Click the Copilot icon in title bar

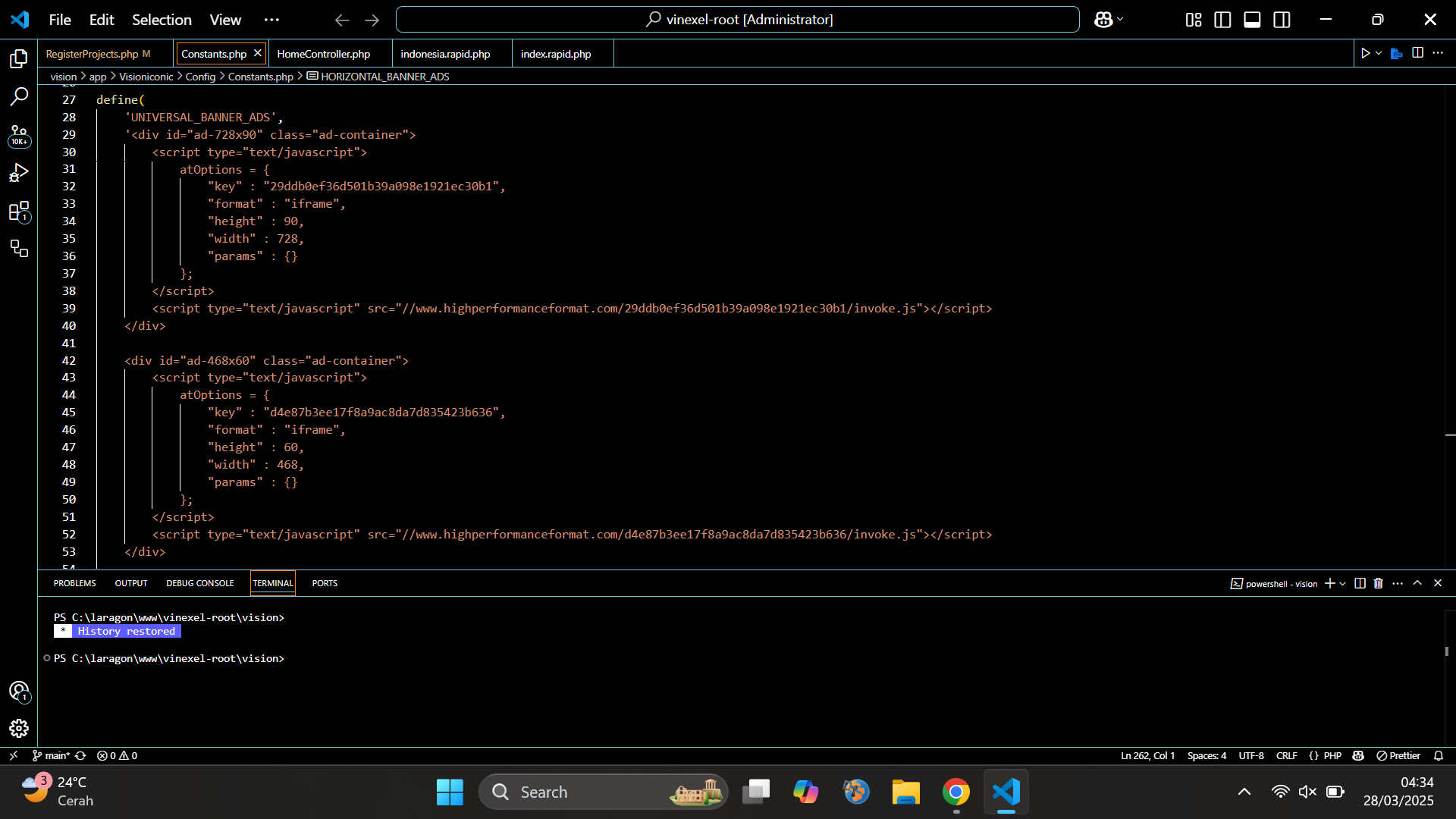[1103, 20]
